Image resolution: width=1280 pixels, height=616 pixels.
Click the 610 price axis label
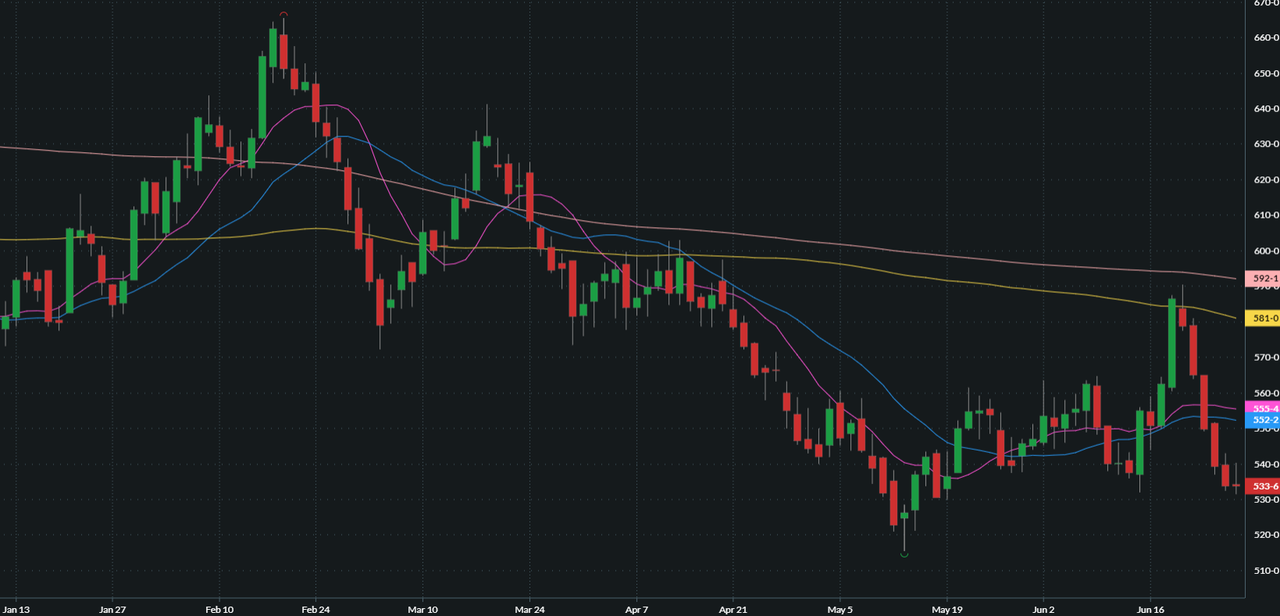[1267, 216]
